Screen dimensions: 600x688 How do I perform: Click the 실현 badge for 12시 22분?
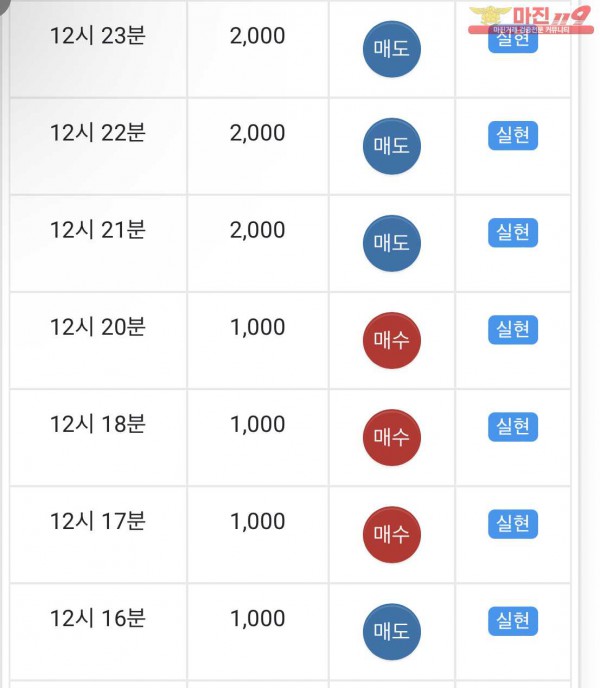[513, 136]
